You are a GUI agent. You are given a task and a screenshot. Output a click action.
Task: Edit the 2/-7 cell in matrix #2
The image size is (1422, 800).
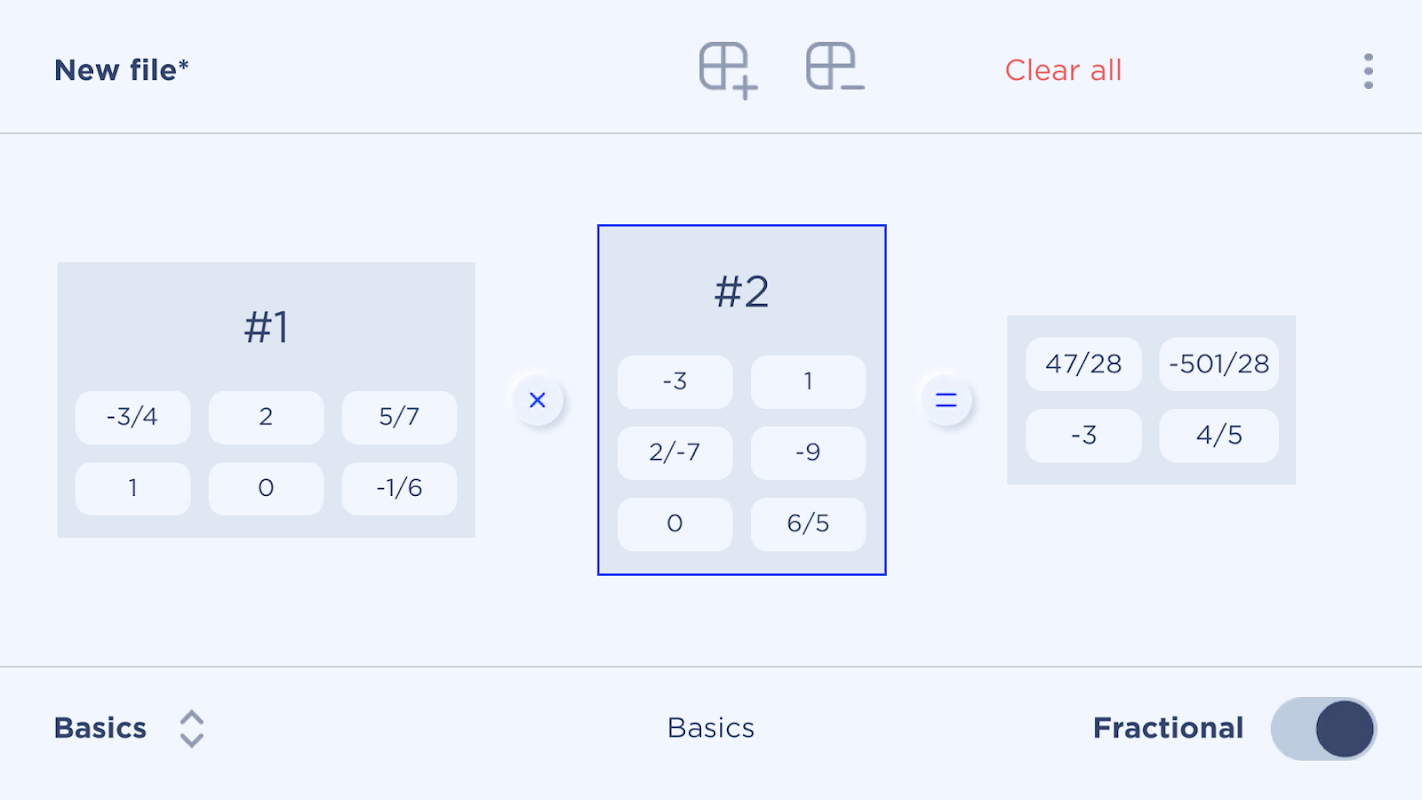pyautogui.click(x=675, y=452)
